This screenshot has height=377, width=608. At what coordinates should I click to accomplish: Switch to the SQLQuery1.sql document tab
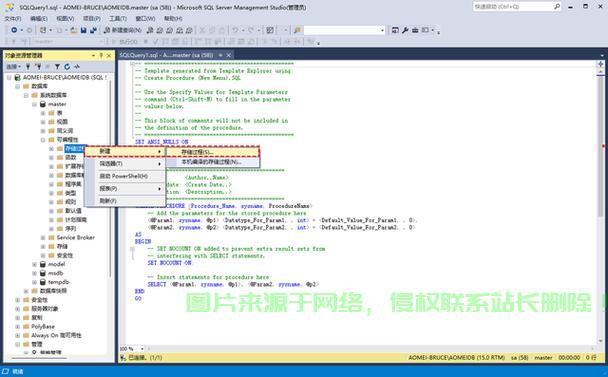[x=167, y=55]
